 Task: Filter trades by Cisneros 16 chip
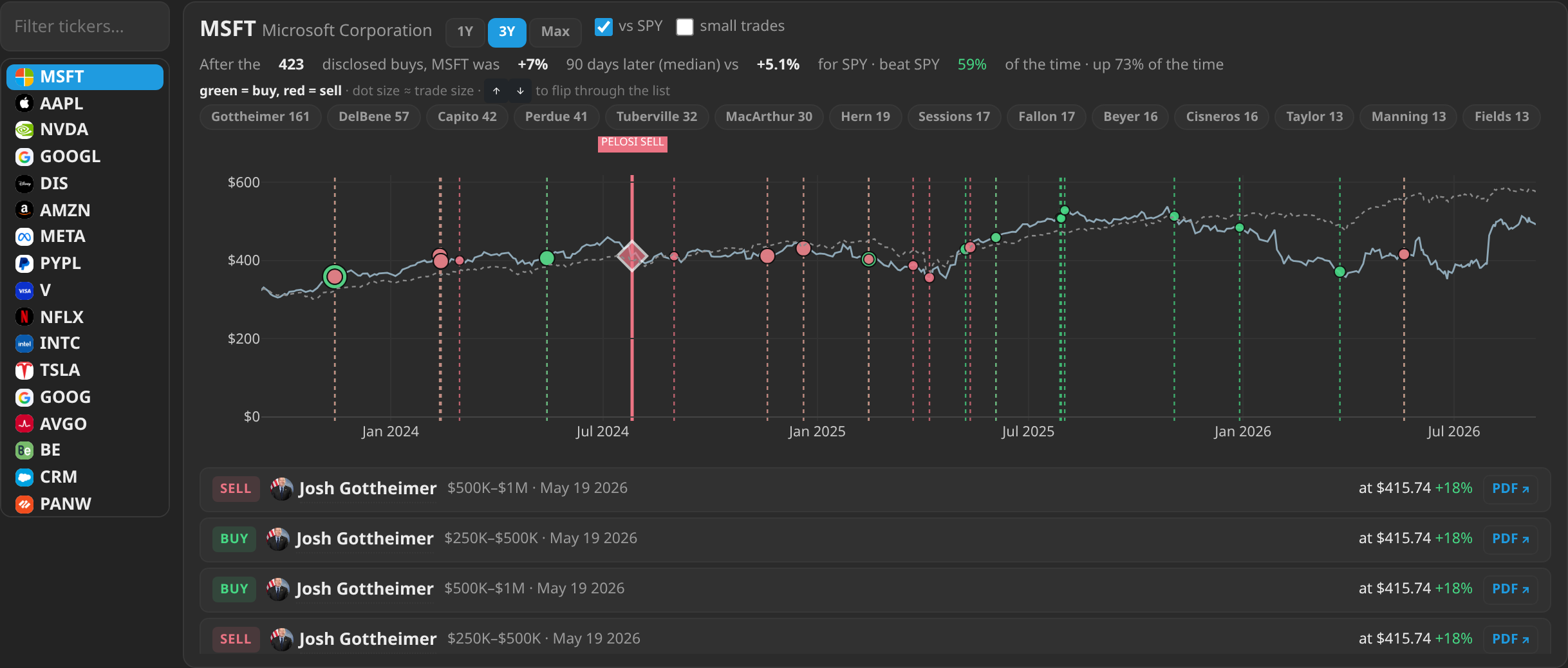coord(1222,116)
